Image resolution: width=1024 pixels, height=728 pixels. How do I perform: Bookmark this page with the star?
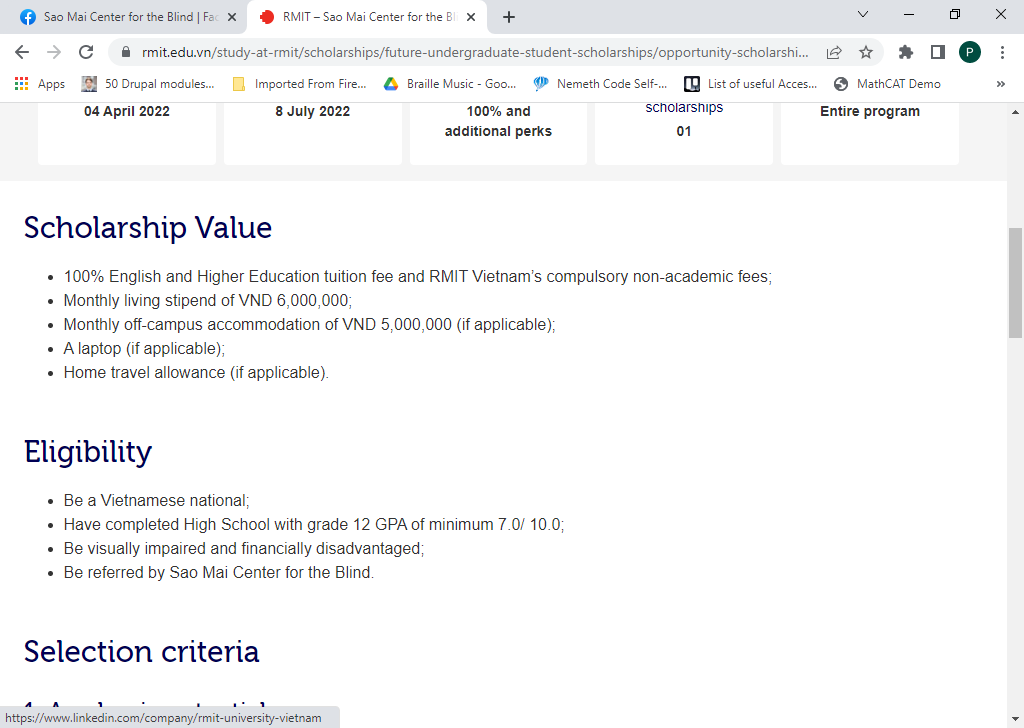[866, 52]
